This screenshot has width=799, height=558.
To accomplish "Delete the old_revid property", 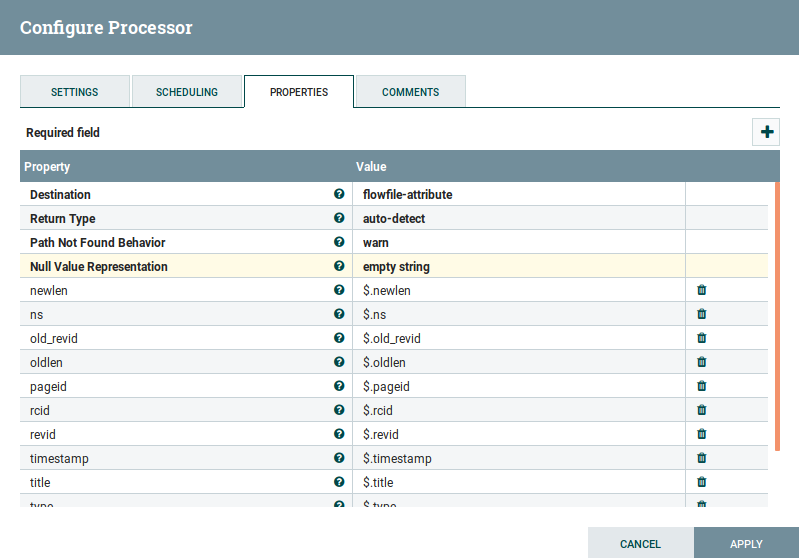I will pyautogui.click(x=702, y=338).
